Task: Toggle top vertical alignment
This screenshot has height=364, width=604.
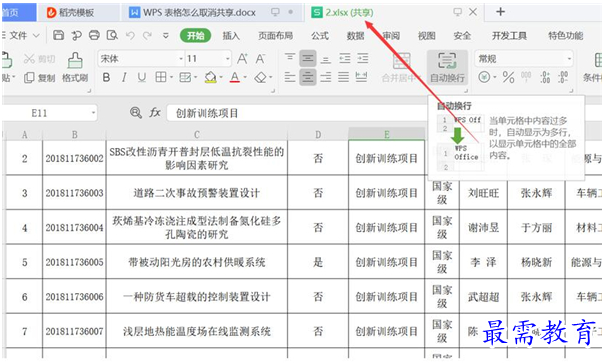Action: [x=290, y=59]
